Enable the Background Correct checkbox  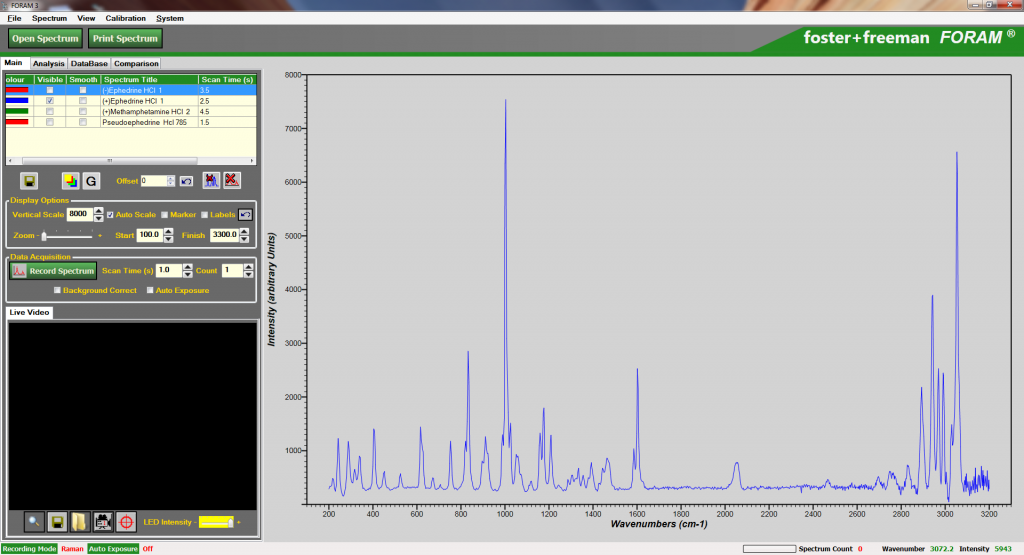57,290
